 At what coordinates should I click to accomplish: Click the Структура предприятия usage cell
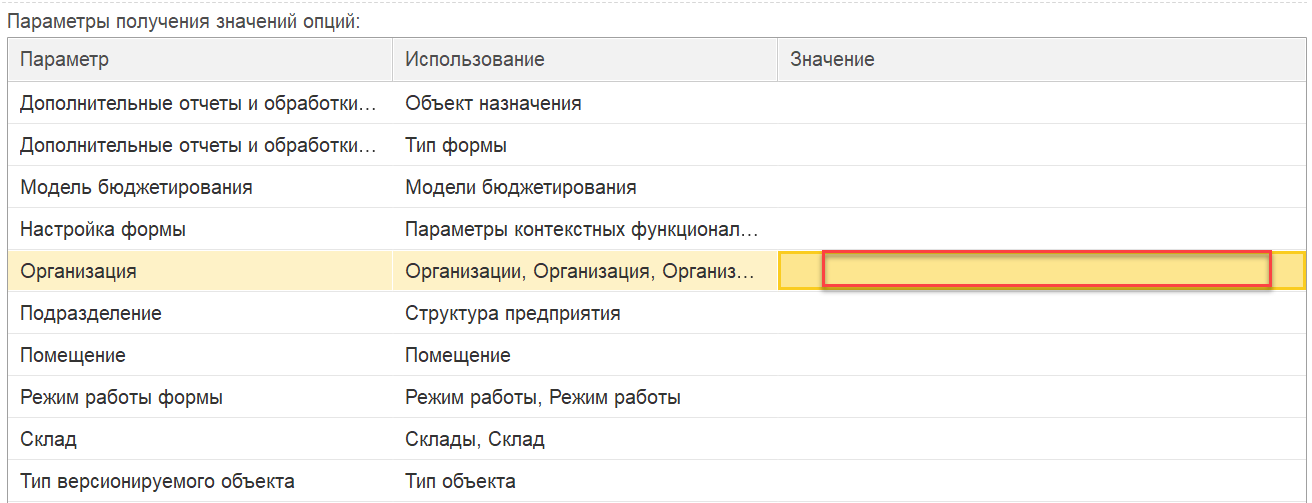(x=585, y=313)
